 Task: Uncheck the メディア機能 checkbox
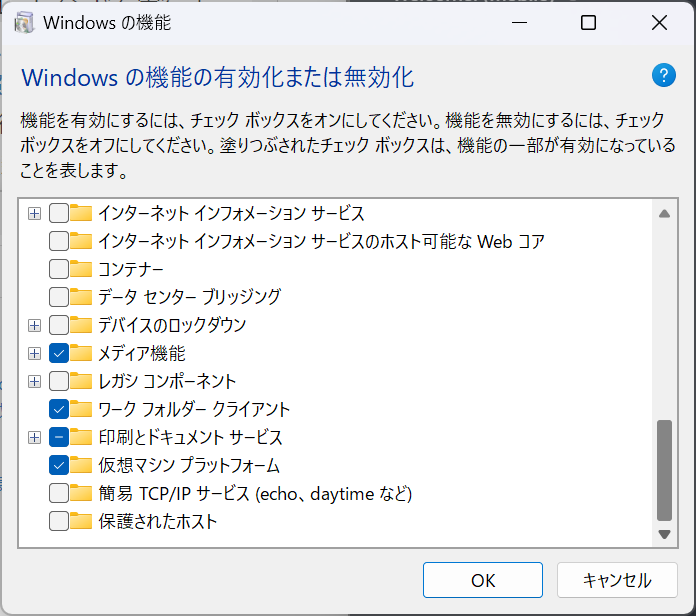[59, 353]
